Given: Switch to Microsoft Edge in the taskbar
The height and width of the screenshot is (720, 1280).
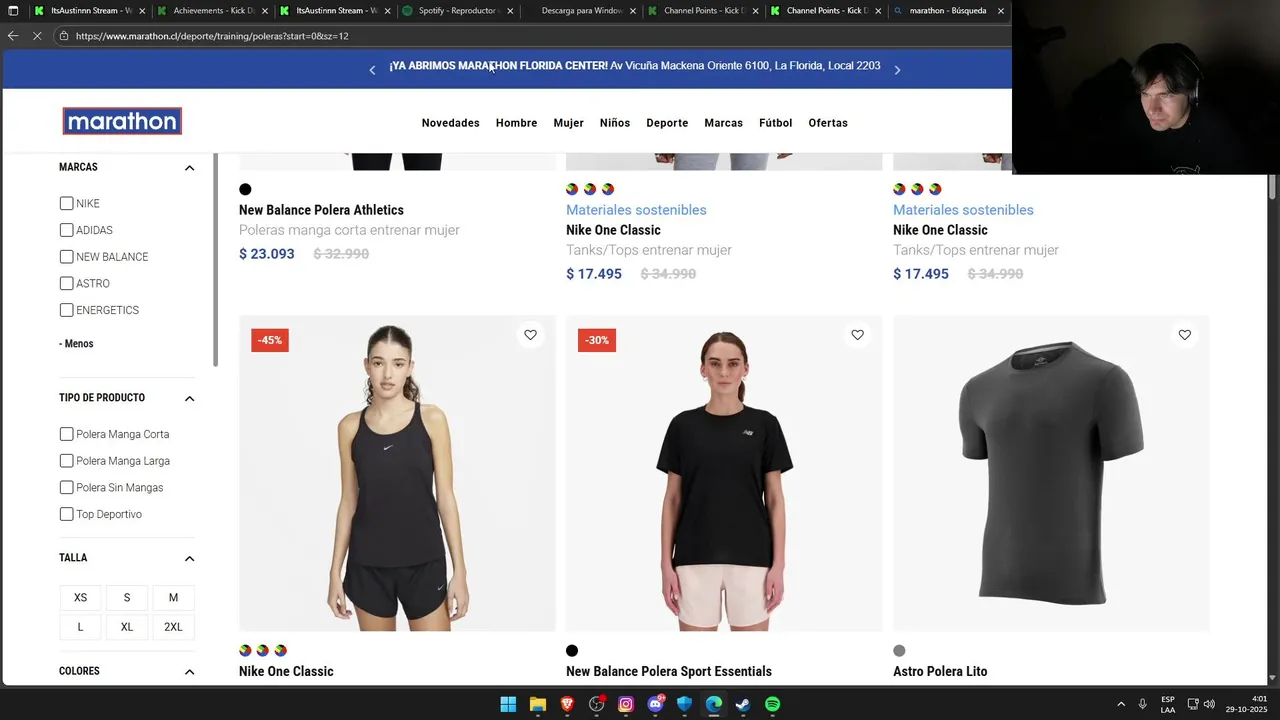Looking at the screenshot, I should [714, 704].
